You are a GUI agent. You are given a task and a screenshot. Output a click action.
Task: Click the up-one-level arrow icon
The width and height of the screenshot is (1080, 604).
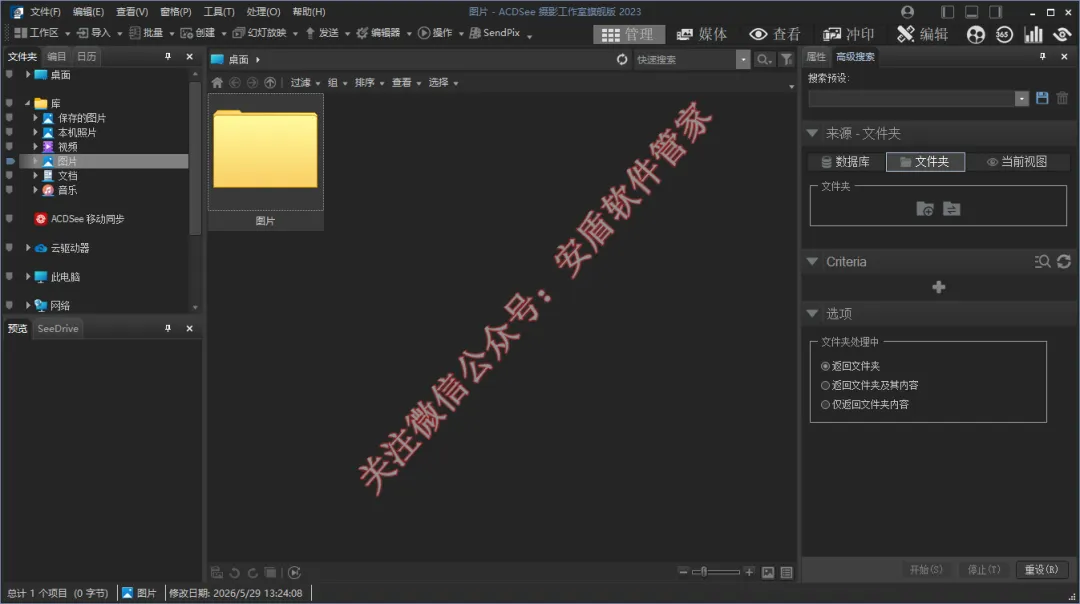coord(270,83)
